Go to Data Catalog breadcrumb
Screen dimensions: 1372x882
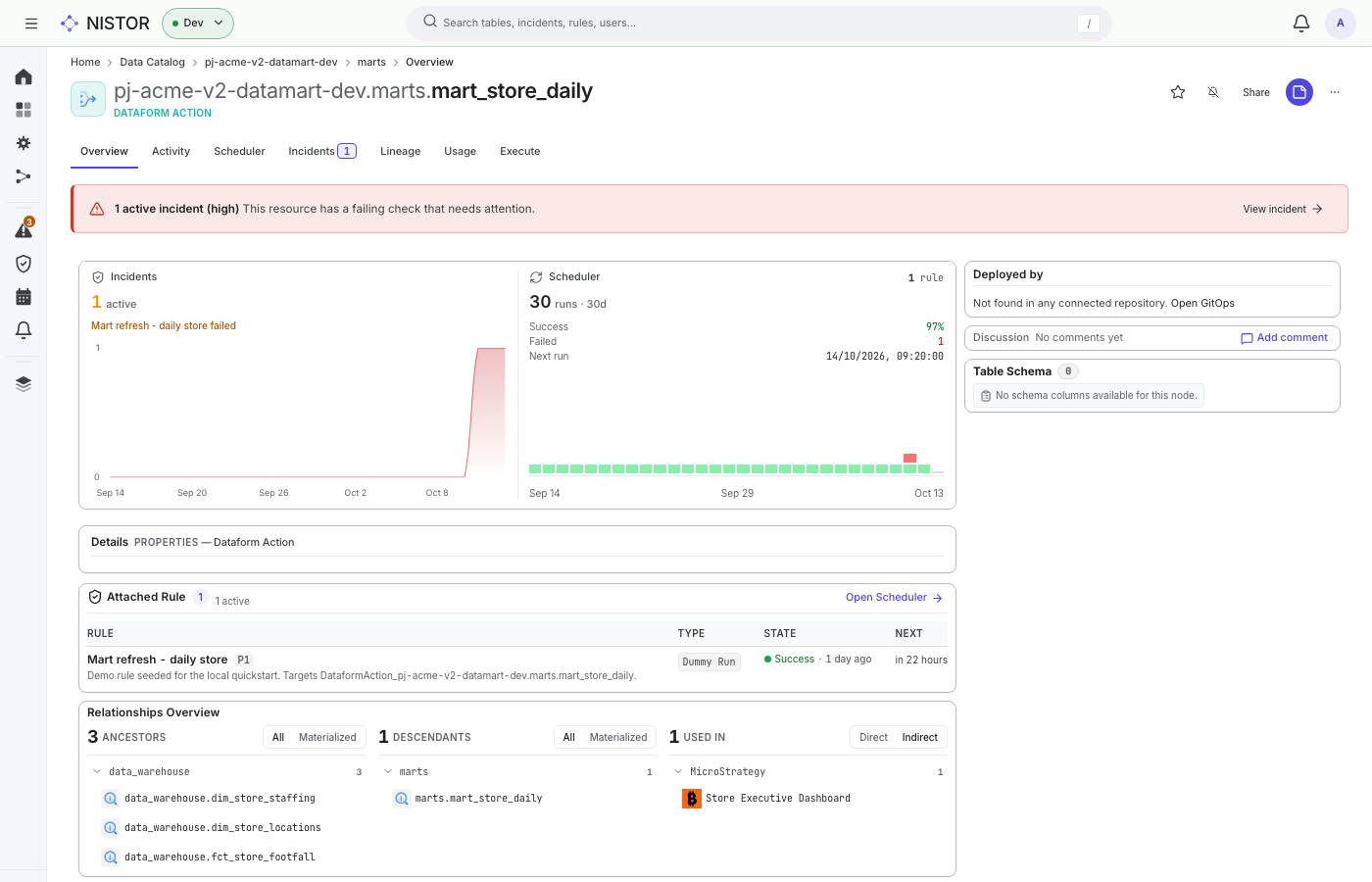coord(152,62)
